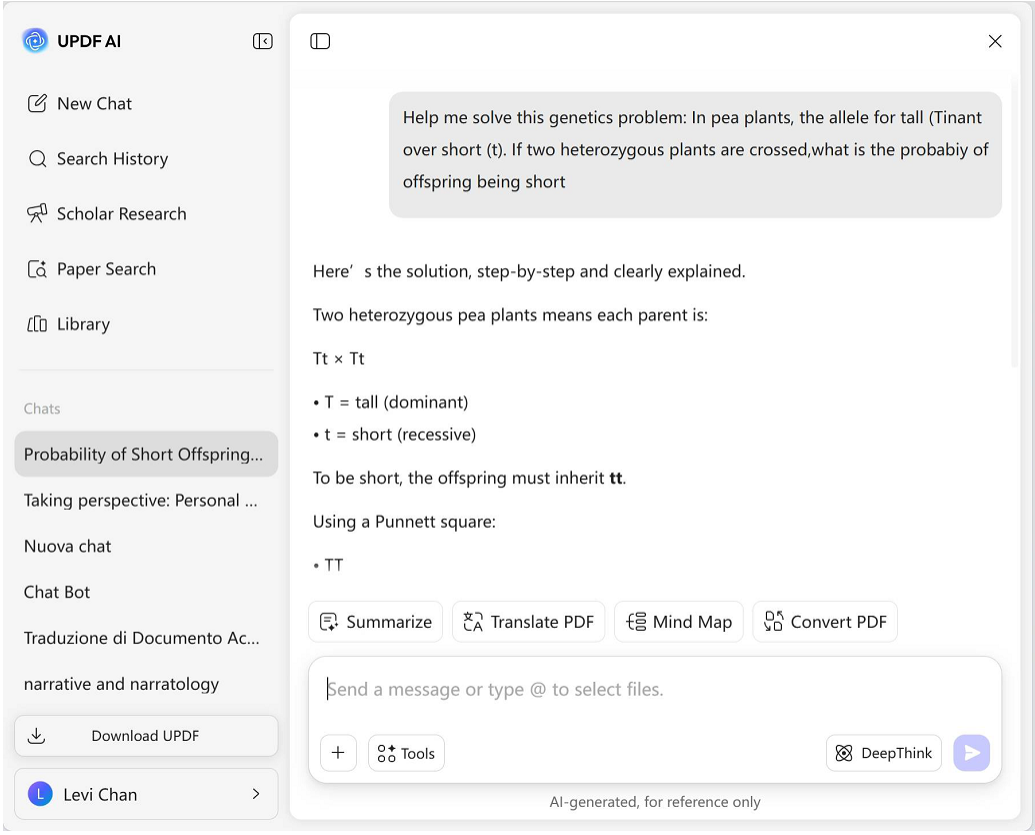Click the plus attachment icon

tap(338, 753)
